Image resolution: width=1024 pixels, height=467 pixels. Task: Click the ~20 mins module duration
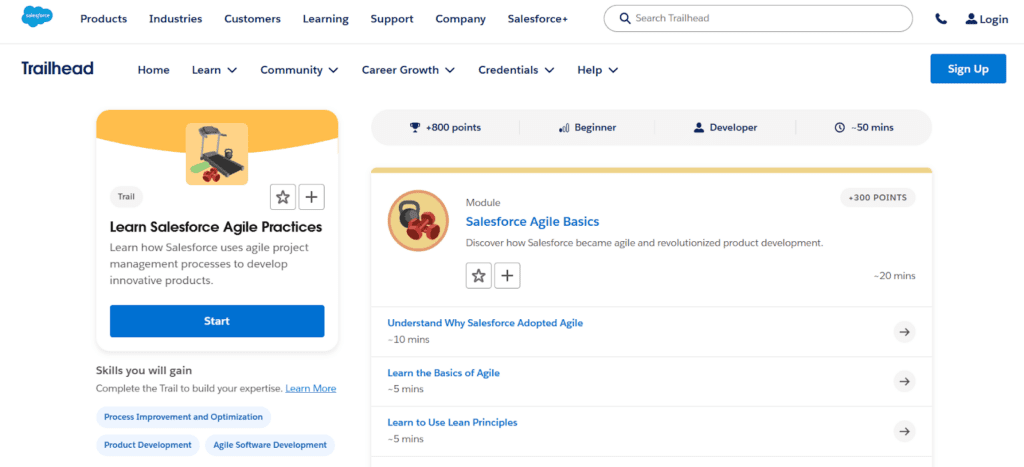pos(894,276)
